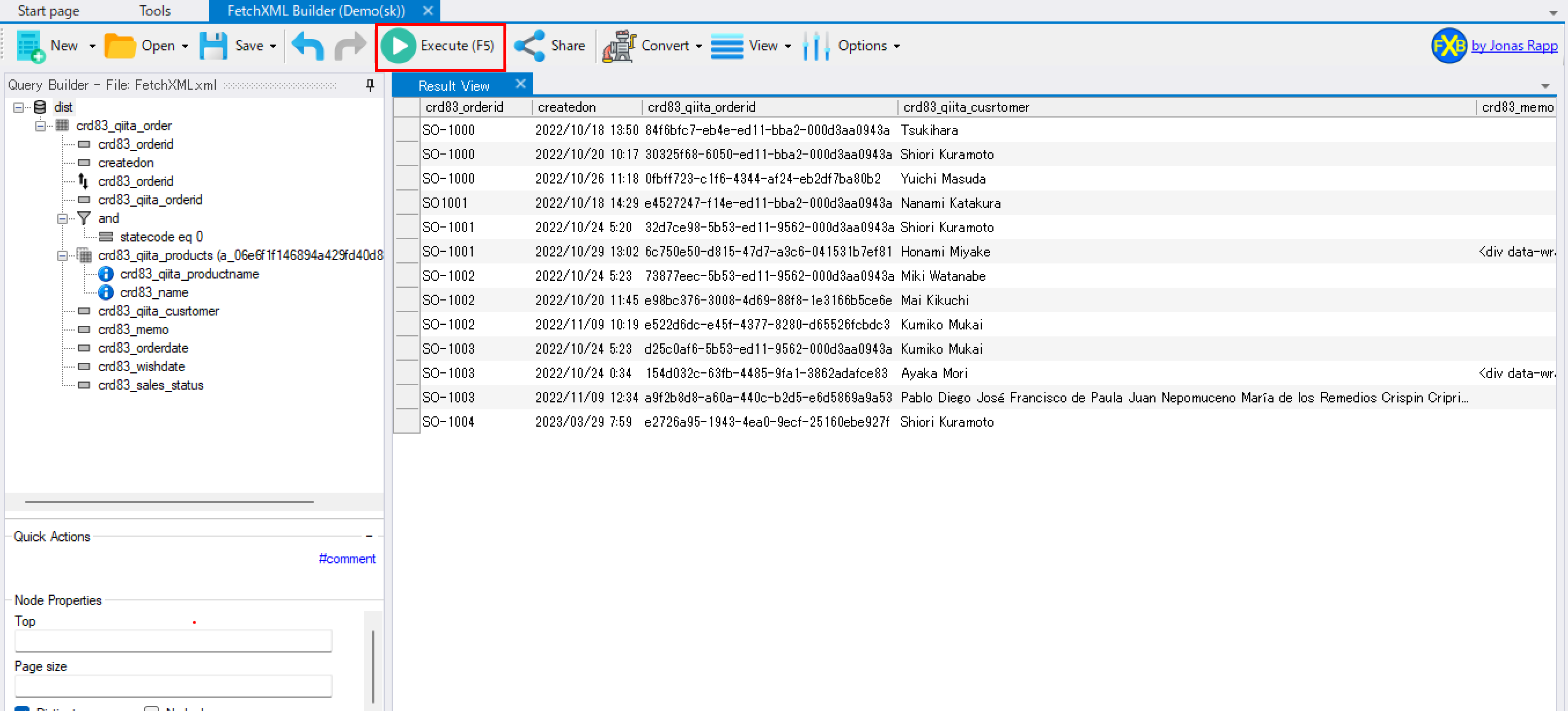
Task: Collapse the and filter node
Action: 61,218
